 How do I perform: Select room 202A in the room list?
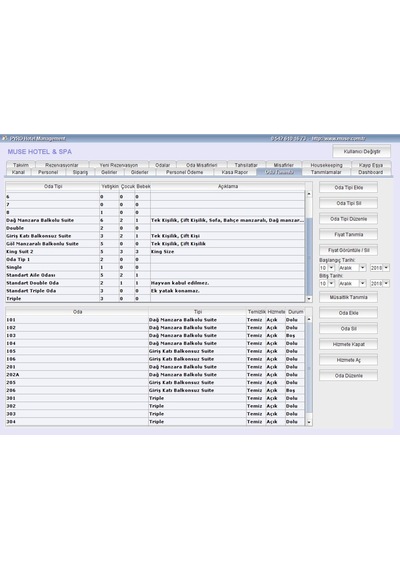155,374
